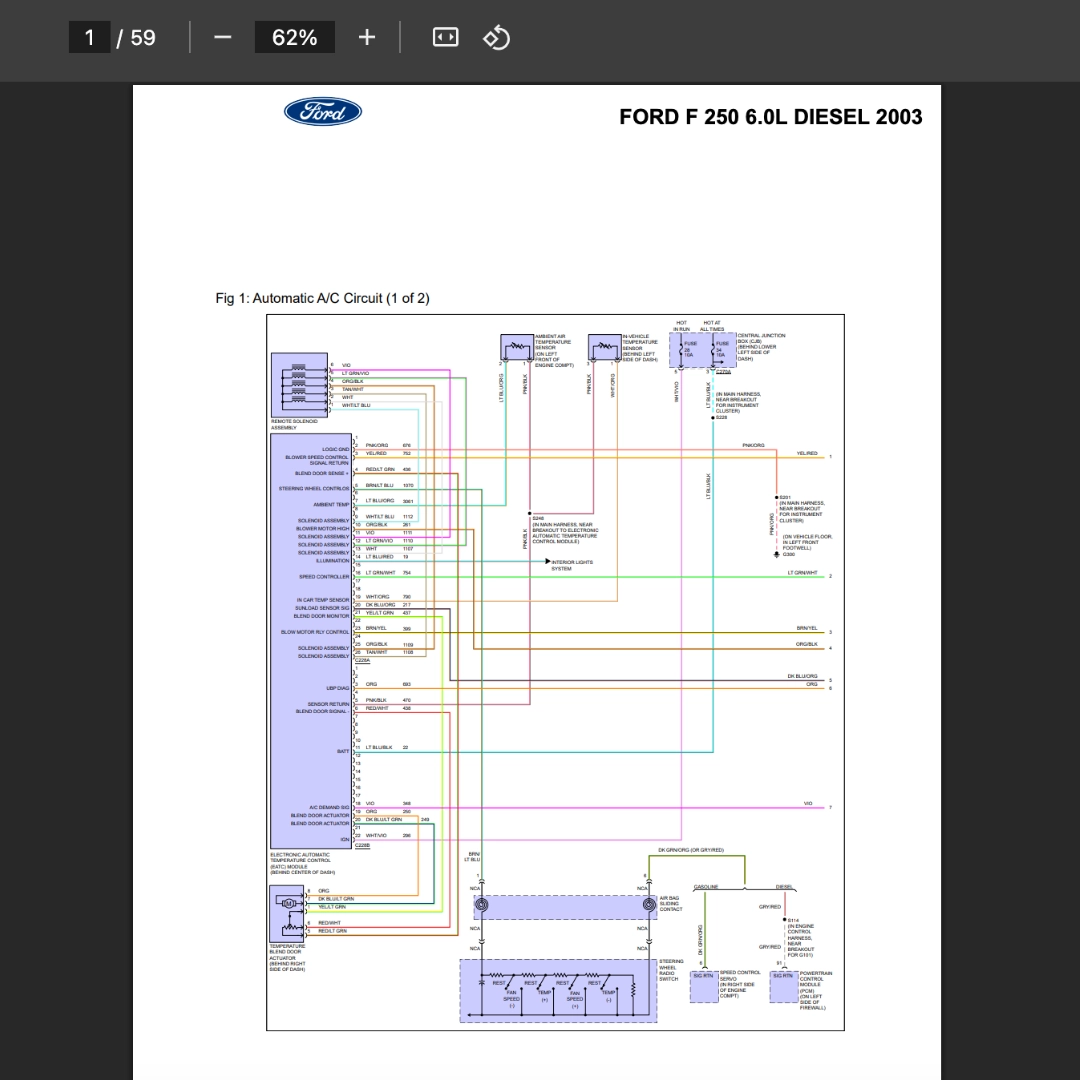Viewport: 1080px width, 1080px height.
Task: Select the 62% zoom level field
Action: click(x=295, y=37)
